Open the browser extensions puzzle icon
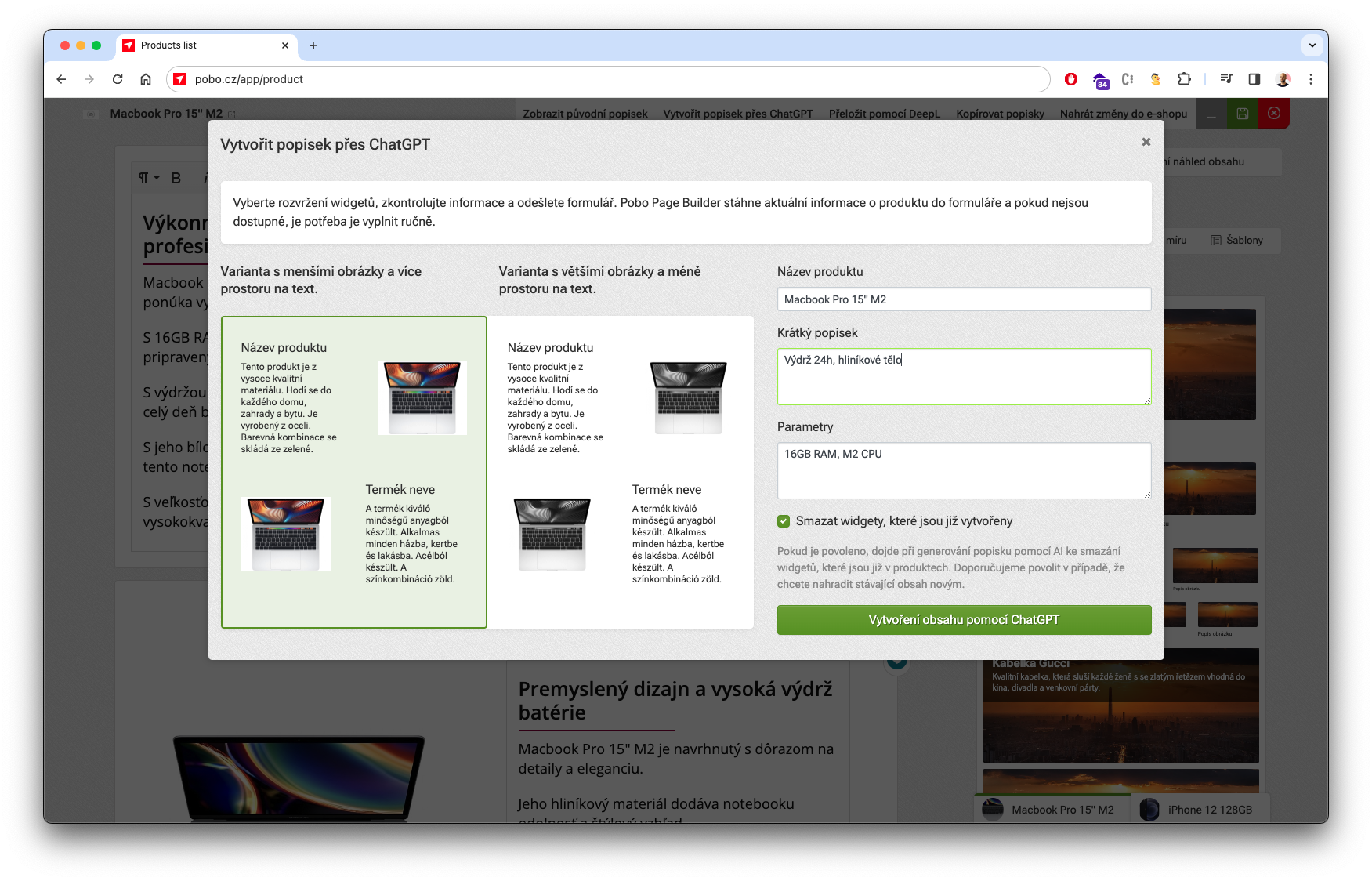 pyautogui.click(x=1184, y=79)
